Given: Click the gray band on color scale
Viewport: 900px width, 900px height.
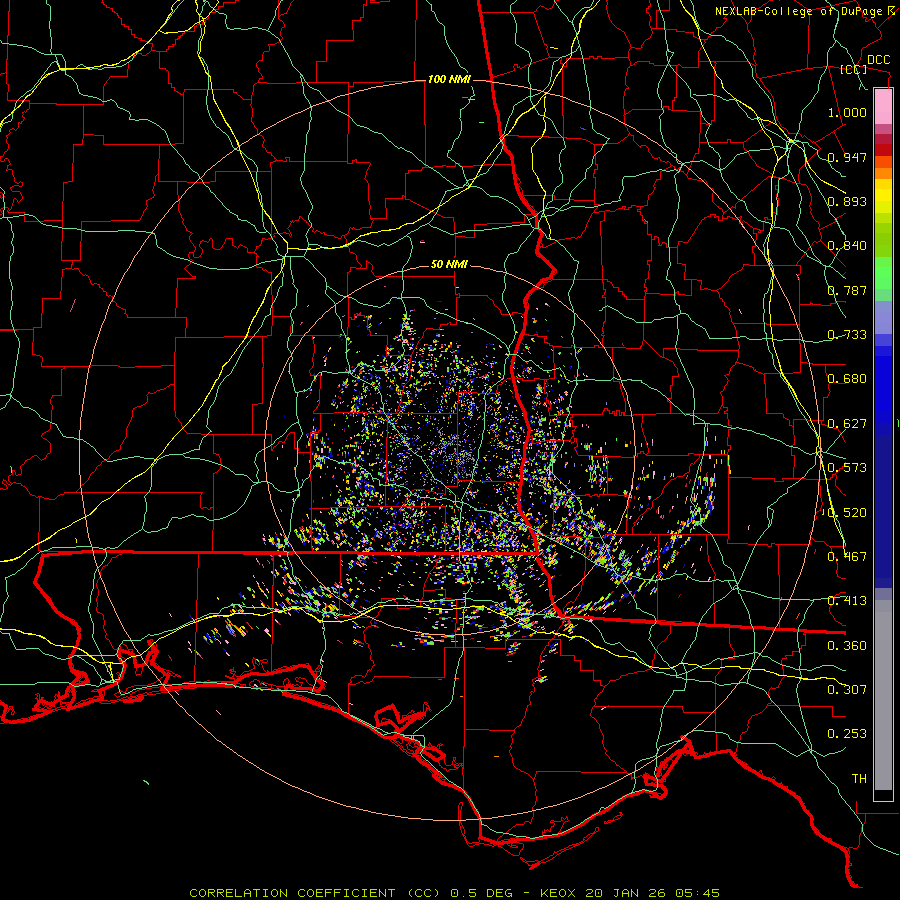Looking at the screenshot, I should [883, 695].
